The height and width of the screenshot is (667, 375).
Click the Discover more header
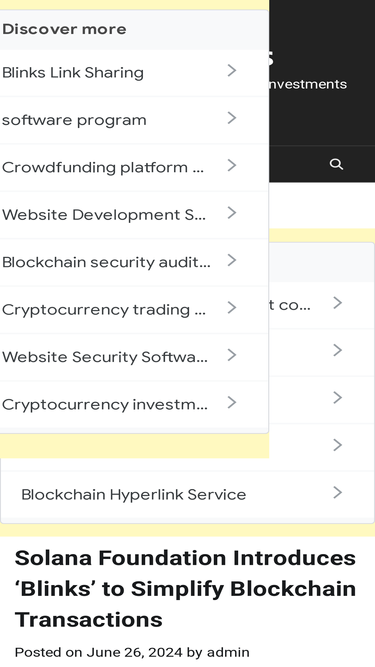click(x=64, y=29)
